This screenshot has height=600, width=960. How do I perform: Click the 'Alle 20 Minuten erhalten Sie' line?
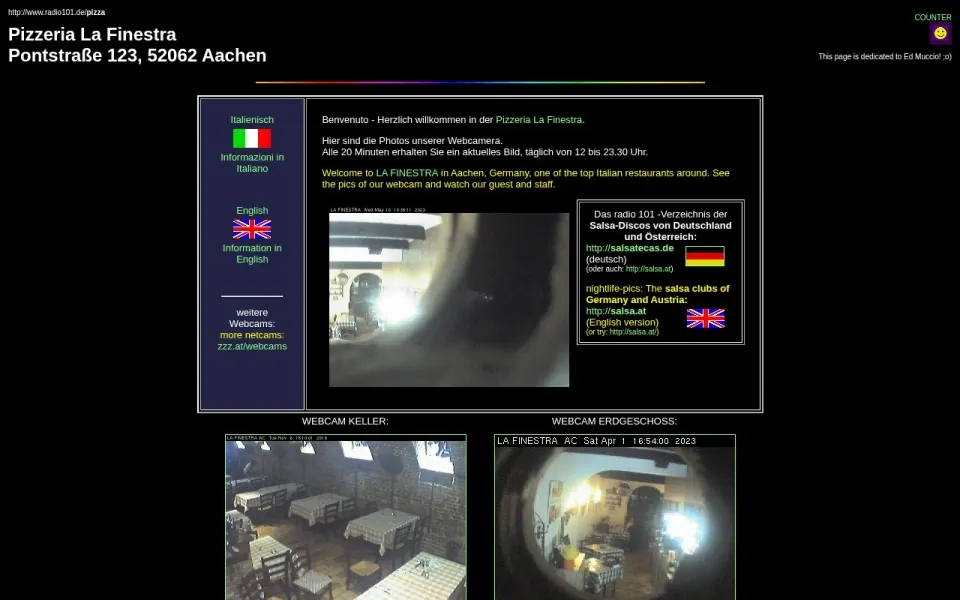485,152
